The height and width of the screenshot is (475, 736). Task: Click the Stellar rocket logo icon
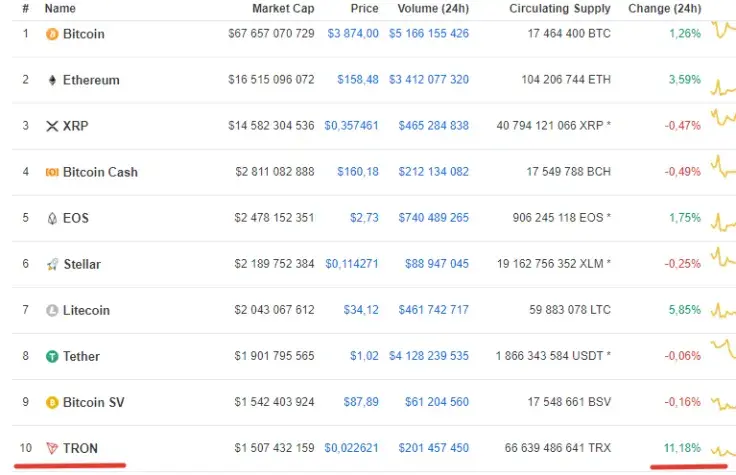pos(52,264)
